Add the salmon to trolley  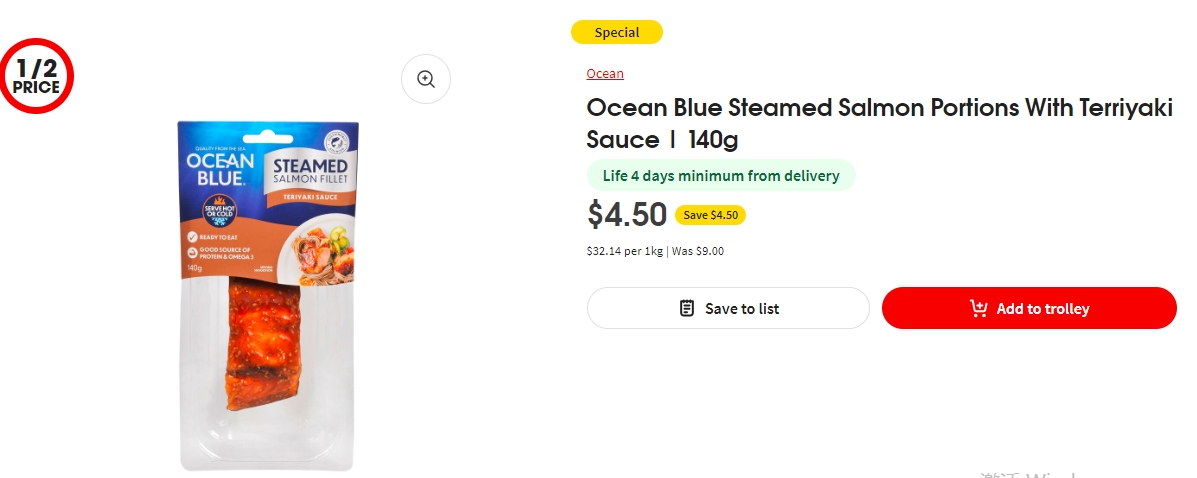pyautogui.click(x=1029, y=308)
